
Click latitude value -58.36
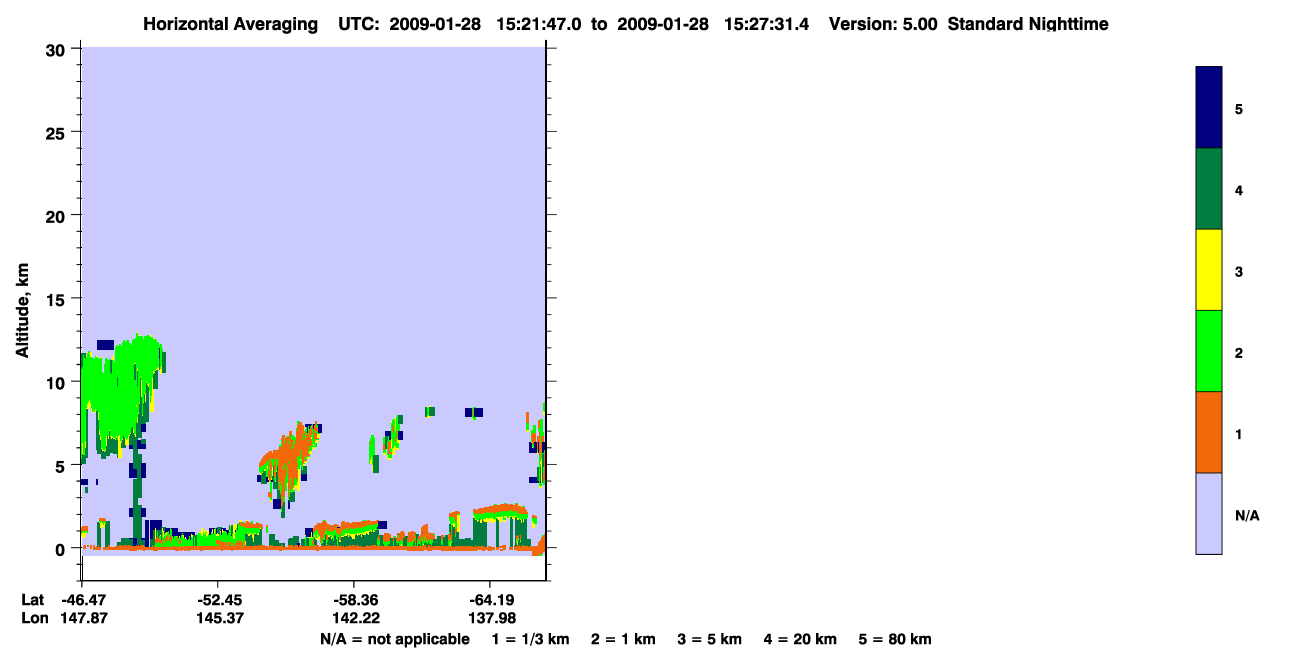point(354,600)
